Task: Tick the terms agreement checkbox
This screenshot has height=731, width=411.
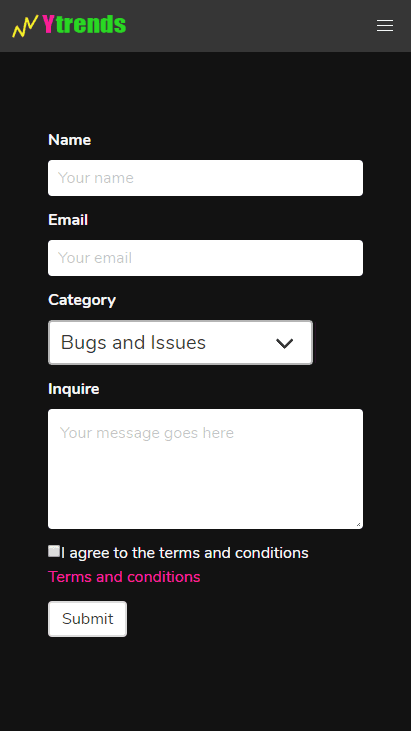Action: (x=54, y=551)
